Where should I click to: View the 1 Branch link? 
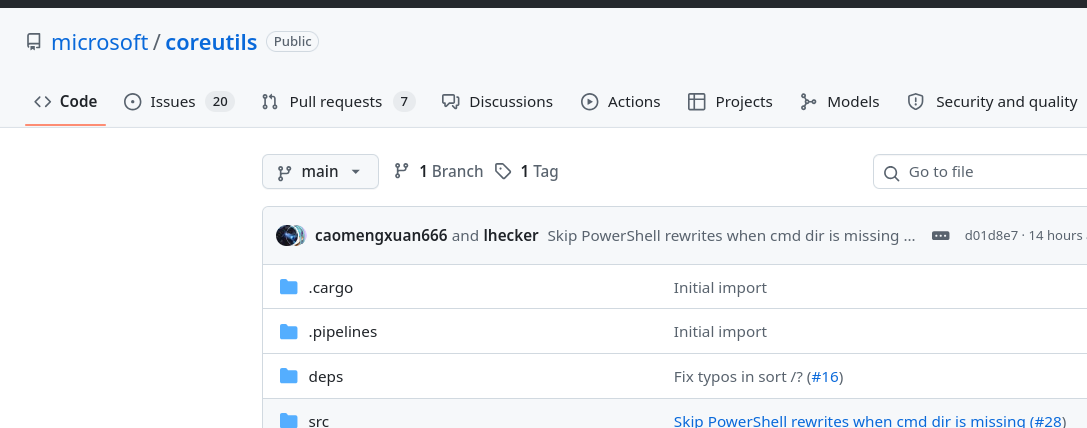coord(438,171)
